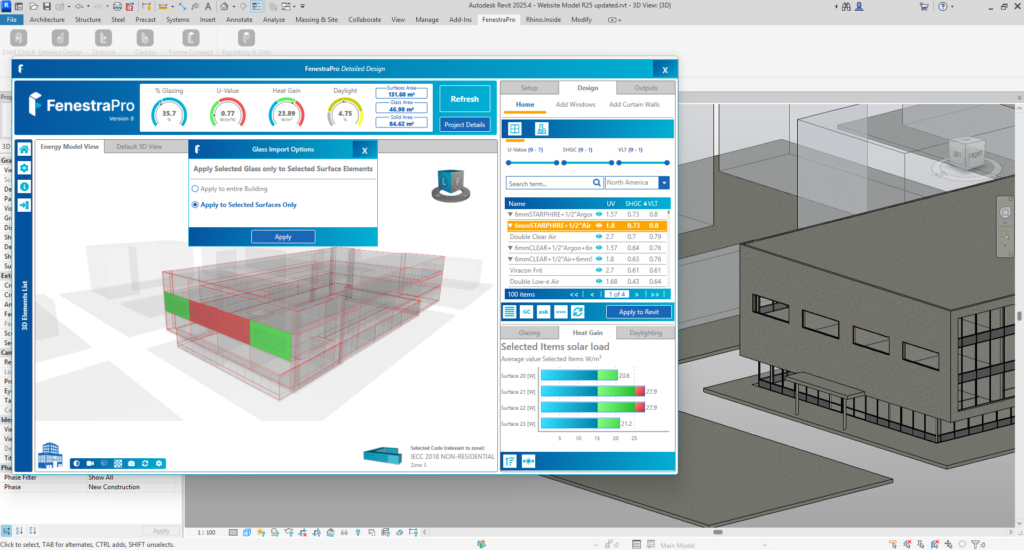Click Apply in Glass Import Options
Viewport: 1024px width, 550px height.
[283, 236]
